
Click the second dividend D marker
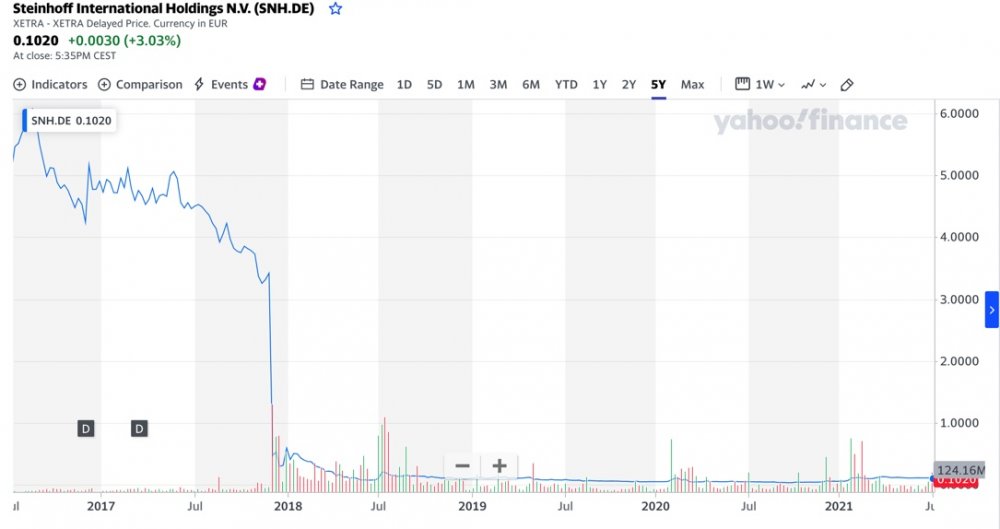pos(139,428)
